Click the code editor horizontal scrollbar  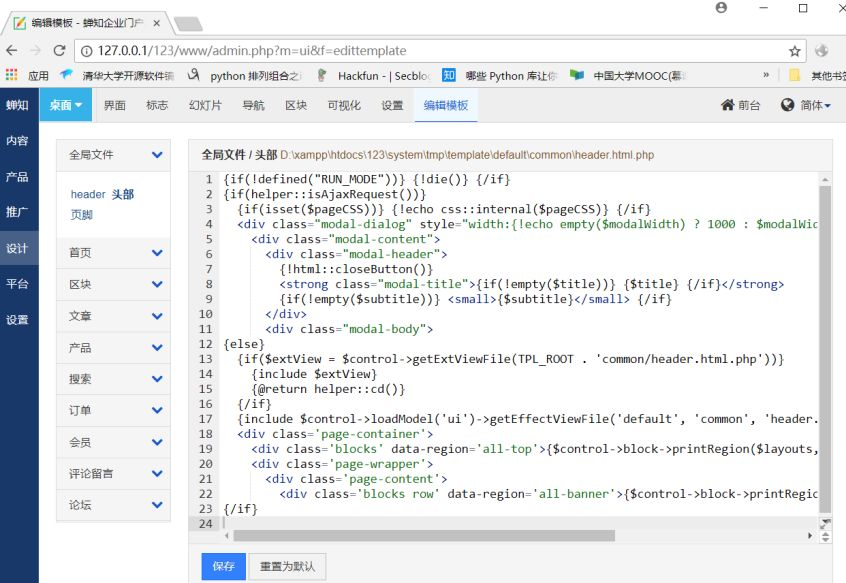pyautogui.click(x=420, y=536)
